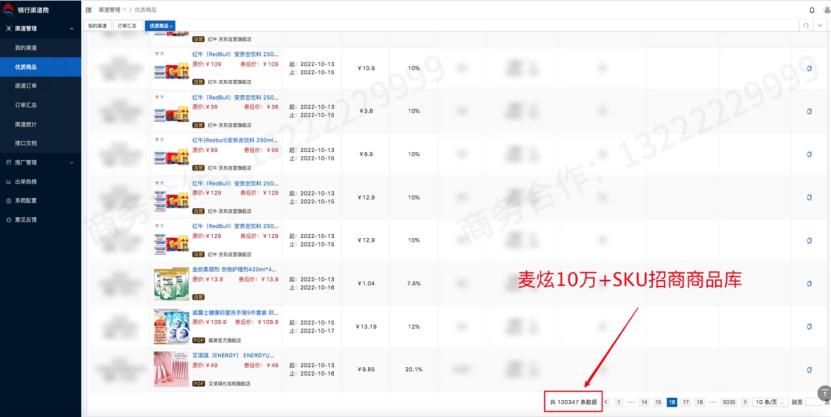Collapse the 渠道管理 sidebar group chevron

click(72, 29)
